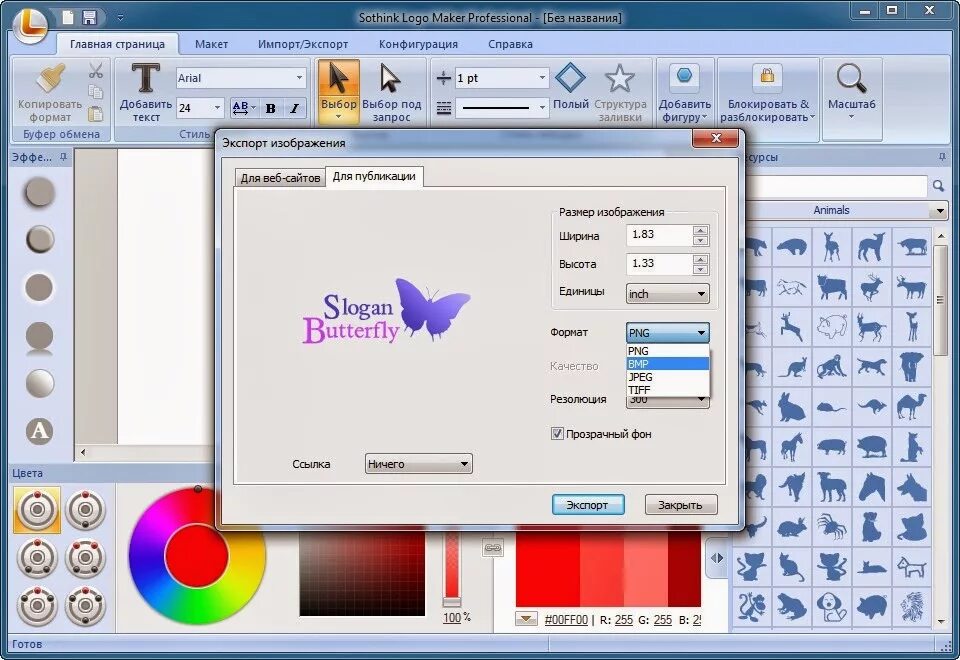This screenshot has width=960, height=660.
Task: Choose PNG from the format list
Action: [x=667, y=351]
